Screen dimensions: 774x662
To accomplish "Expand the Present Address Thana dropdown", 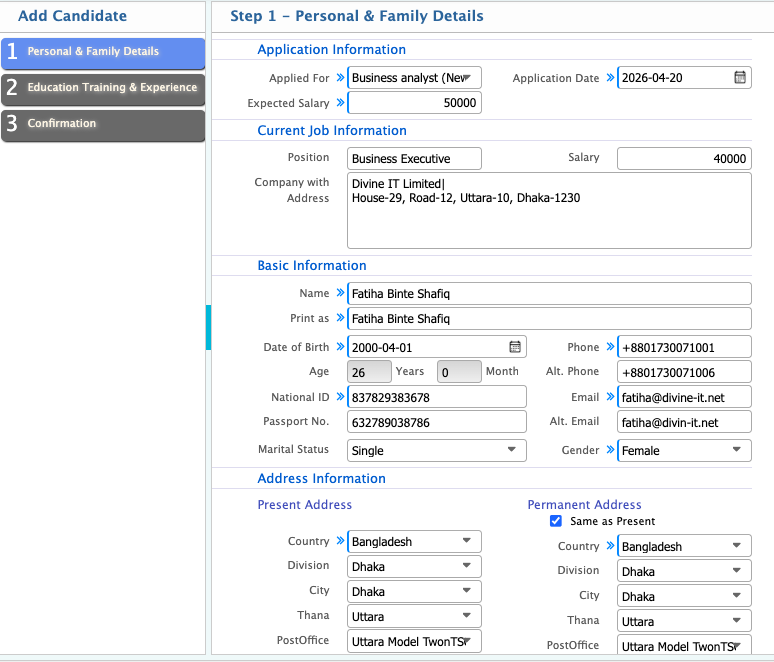I will (x=414, y=617).
